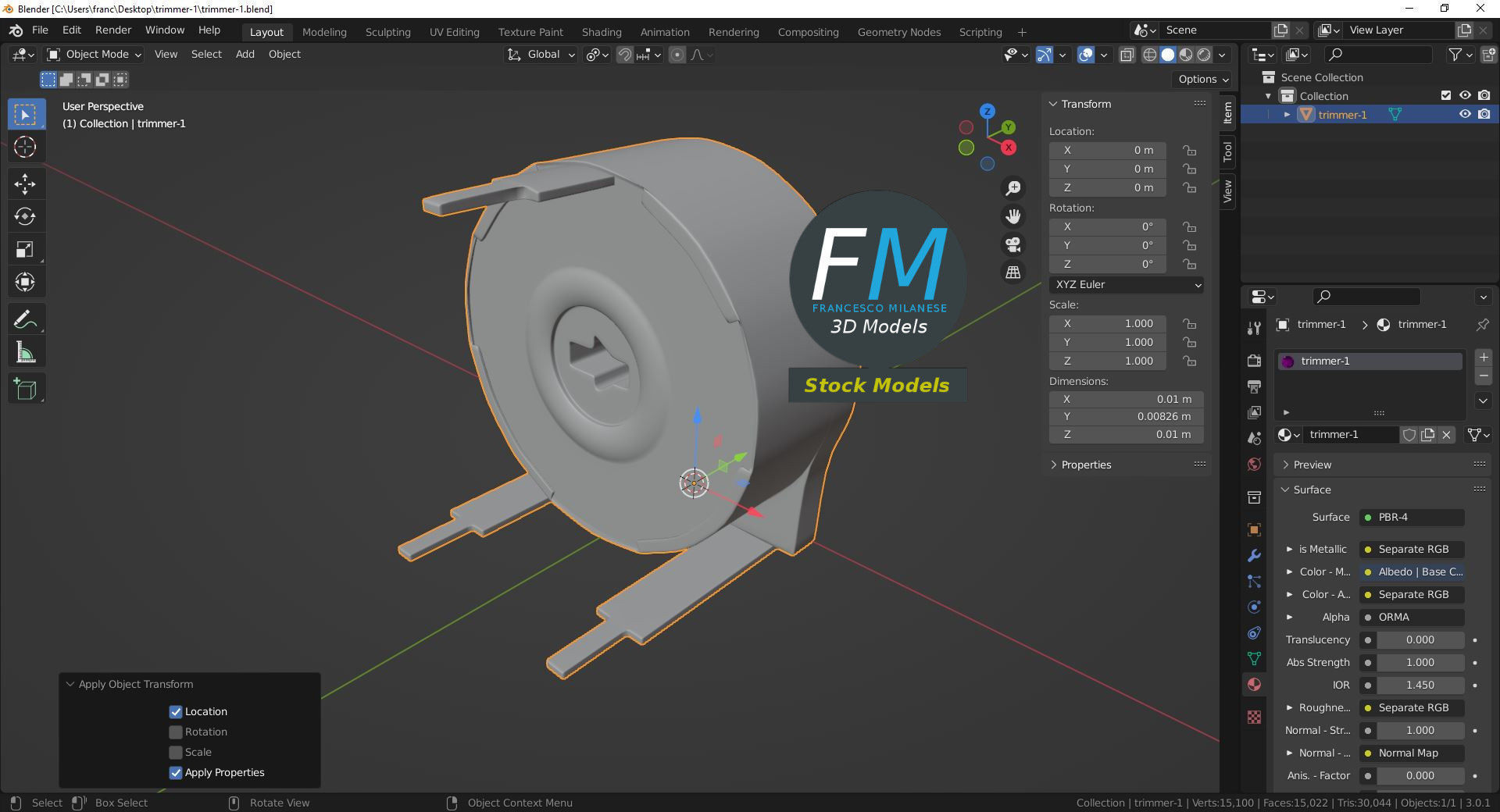This screenshot has width=1500, height=812.
Task: Open the Options dropdown in viewport
Action: point(1203,79)
